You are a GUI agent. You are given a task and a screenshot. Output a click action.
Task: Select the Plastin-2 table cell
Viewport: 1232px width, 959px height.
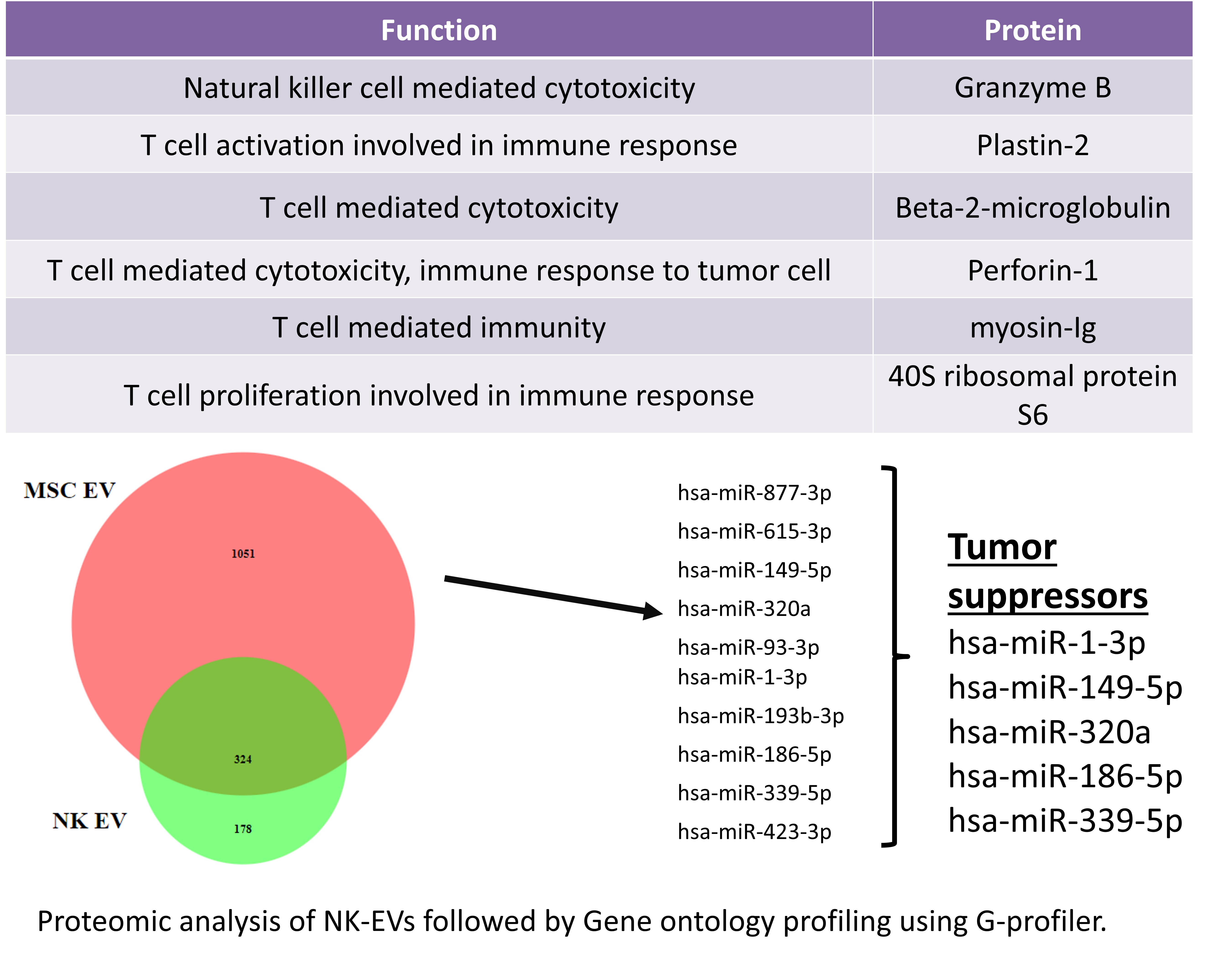coord(1033,145)
